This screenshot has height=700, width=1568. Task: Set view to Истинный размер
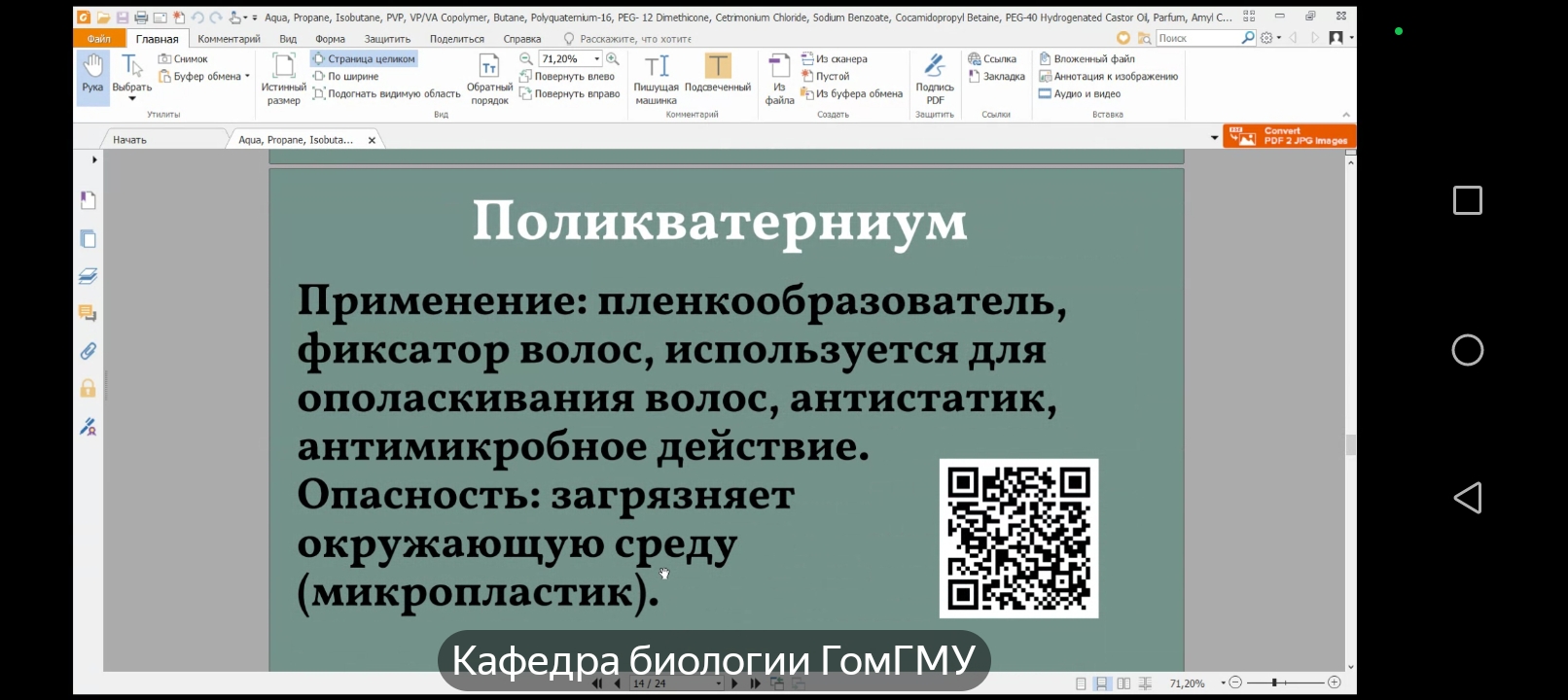point(283,79)
